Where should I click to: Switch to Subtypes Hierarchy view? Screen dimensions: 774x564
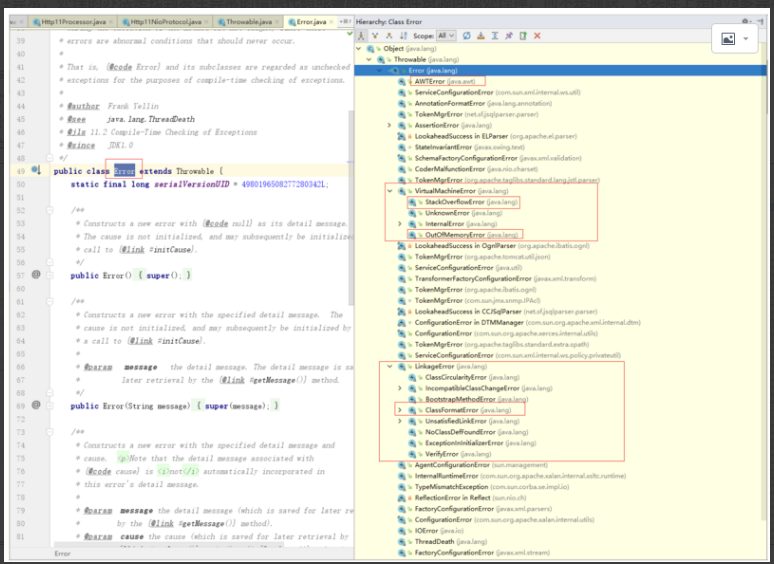pyautogui.click(x=389, y=36)
